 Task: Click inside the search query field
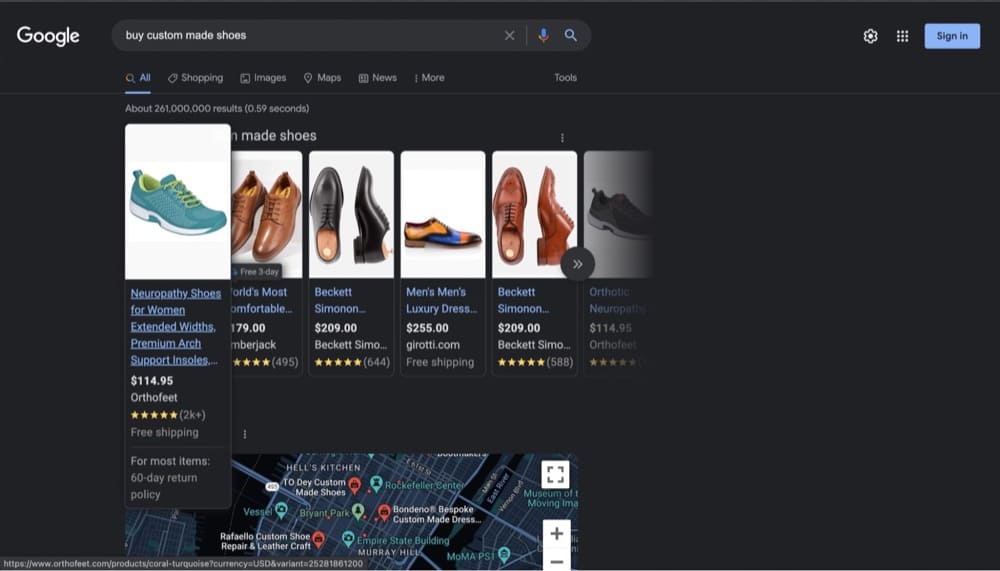tap(300, 35)
